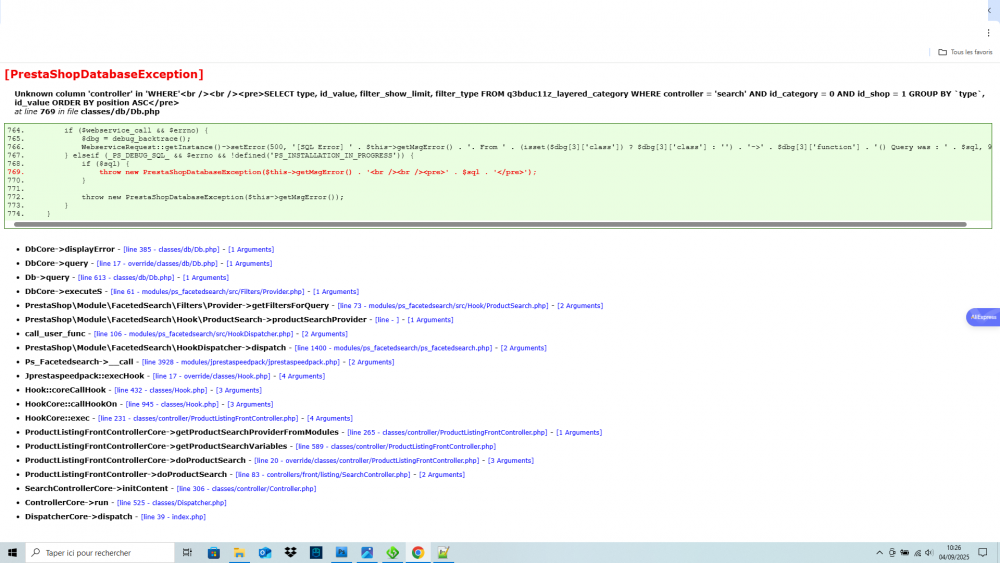The width and height of the screenshot is (1000, 563).
Task: Expand arguments for Hook::coreCallHook
Action: pos(239,390)
